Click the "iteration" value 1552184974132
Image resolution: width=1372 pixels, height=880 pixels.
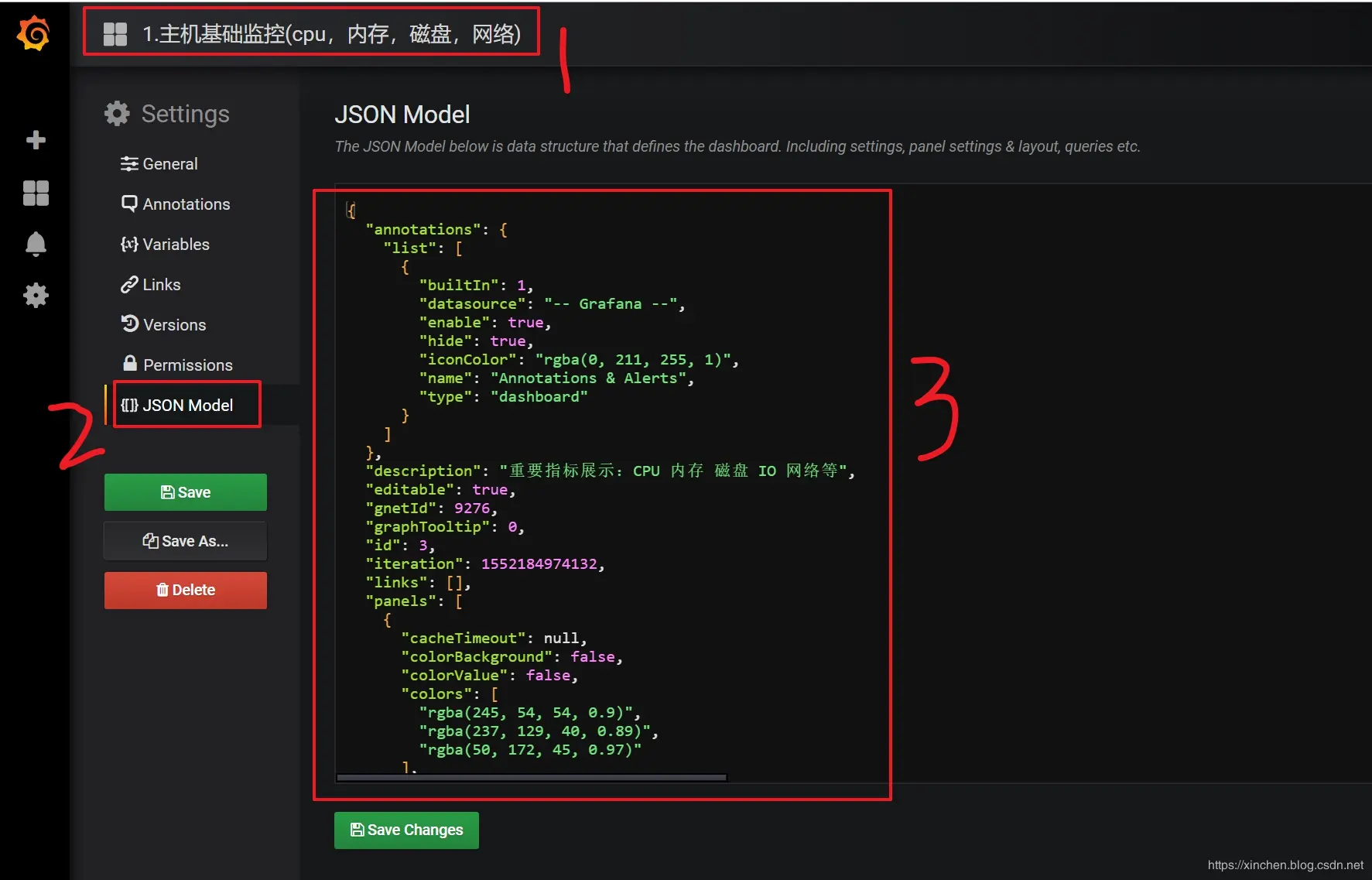pos(539,563)
